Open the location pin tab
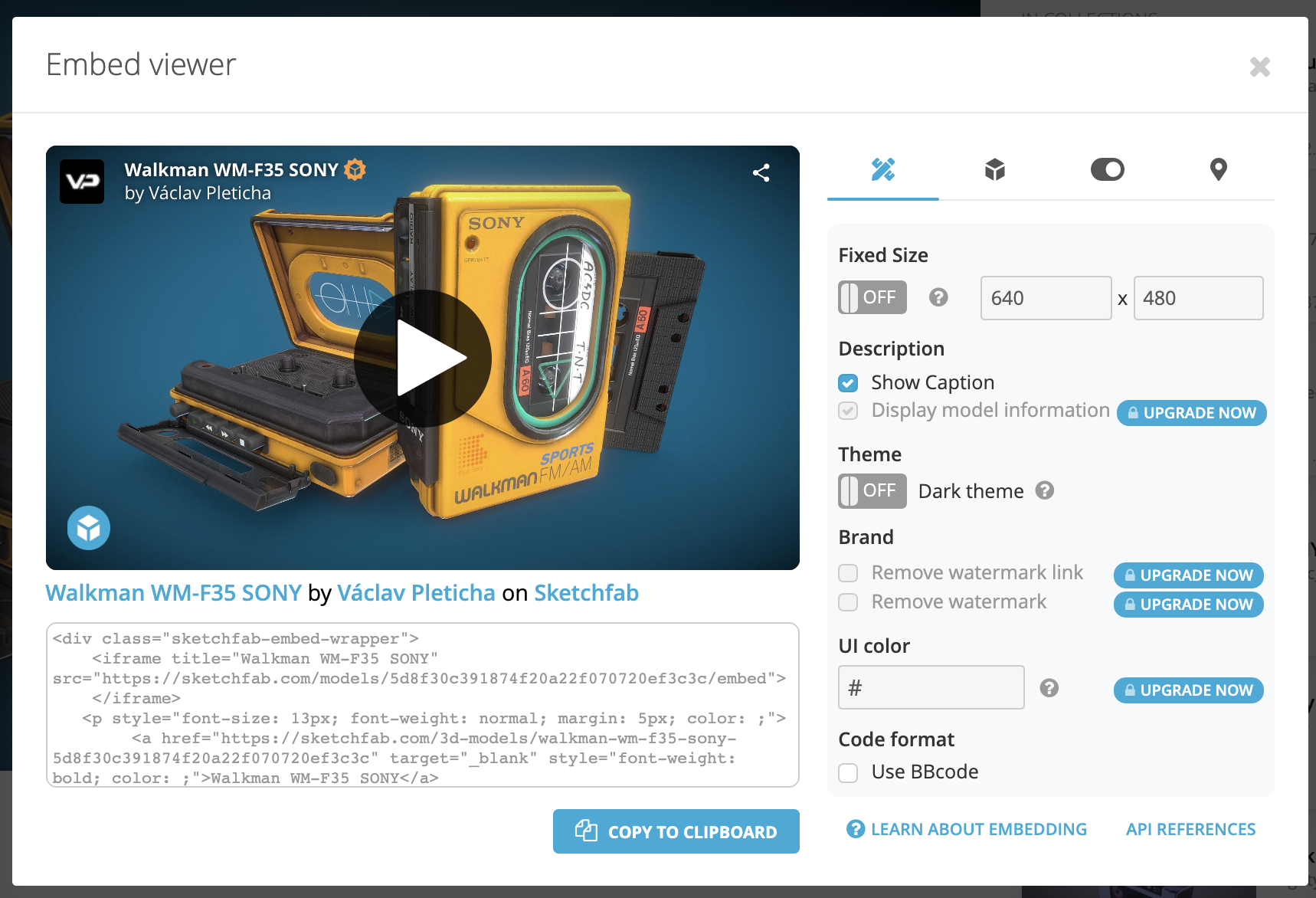Viewport: 1316px width, 898px height. pyautogui.click(x=1219, y=169)
